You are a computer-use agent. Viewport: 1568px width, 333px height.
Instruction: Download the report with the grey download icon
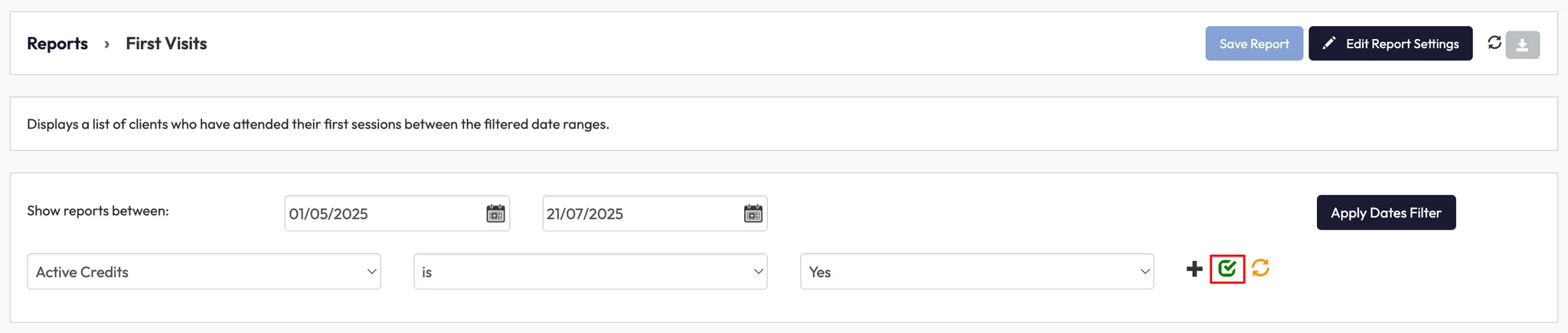point(1522,45)
